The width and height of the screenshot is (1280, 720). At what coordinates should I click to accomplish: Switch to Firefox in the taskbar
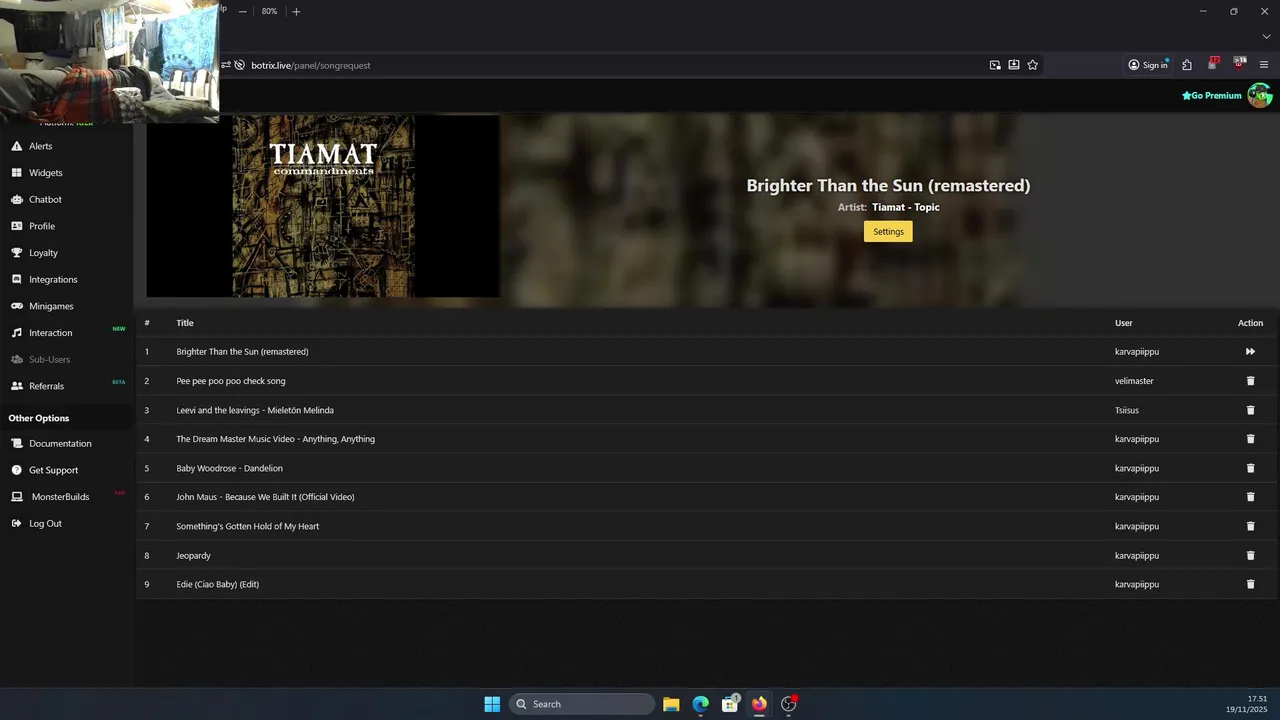pos(759,704)
